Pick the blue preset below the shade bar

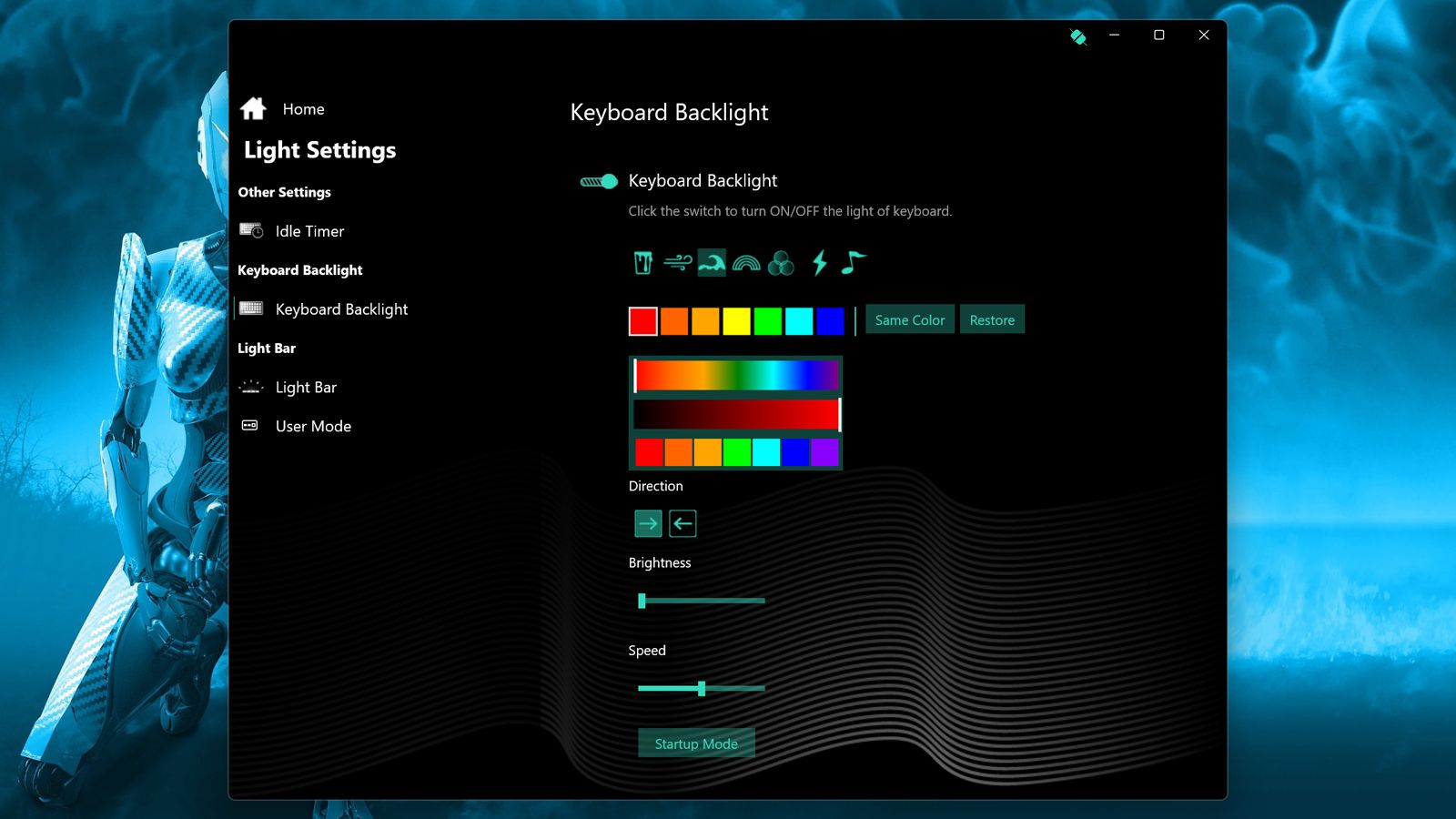(795, 452)
